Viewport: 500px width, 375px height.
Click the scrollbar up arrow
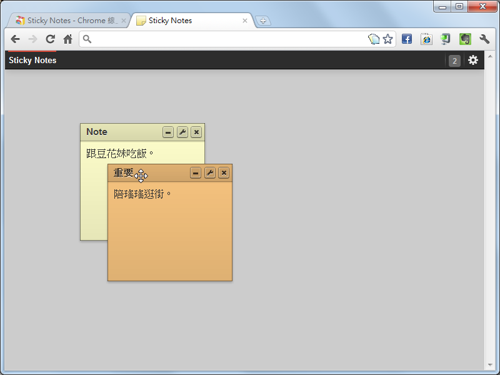pyautogui.click(x=490, y=57)
